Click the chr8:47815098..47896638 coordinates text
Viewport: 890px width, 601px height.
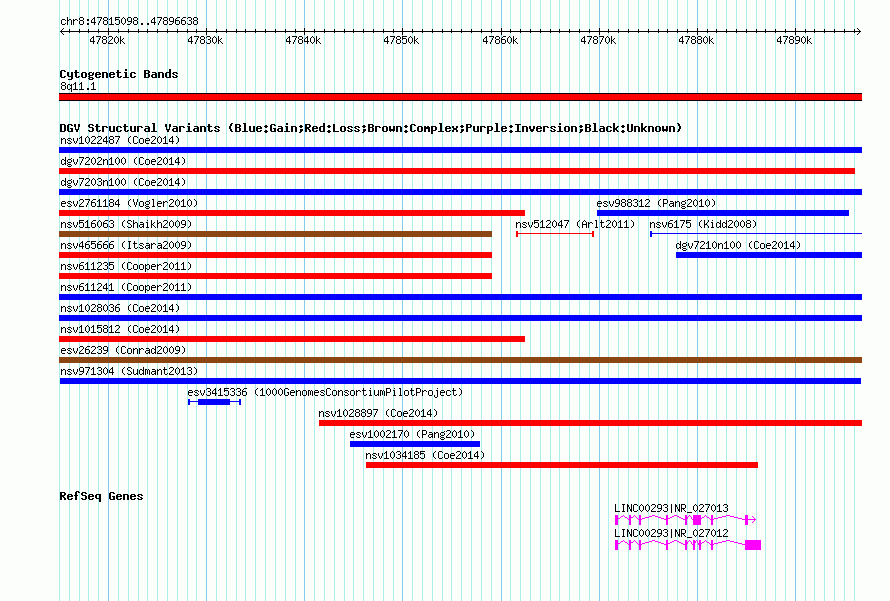coord(129,21)
